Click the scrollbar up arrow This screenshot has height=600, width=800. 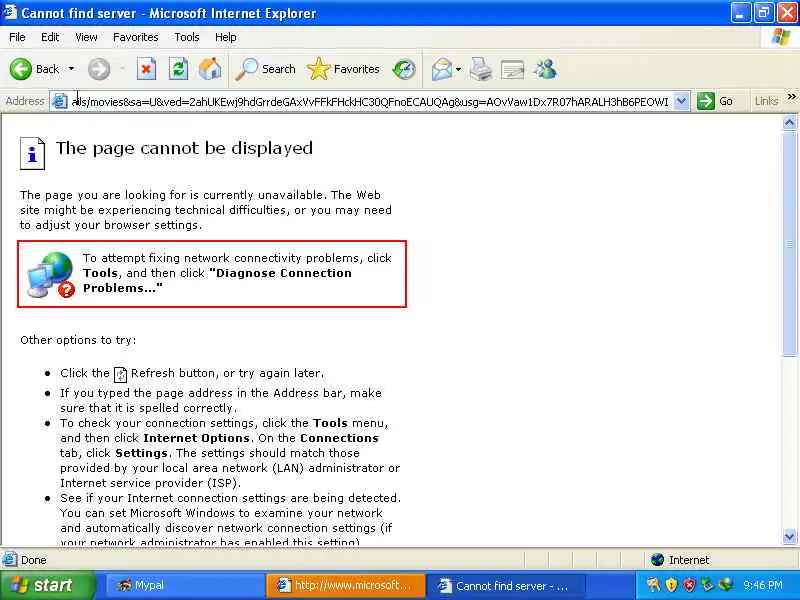pyautogui.click(x=789, y=122)
